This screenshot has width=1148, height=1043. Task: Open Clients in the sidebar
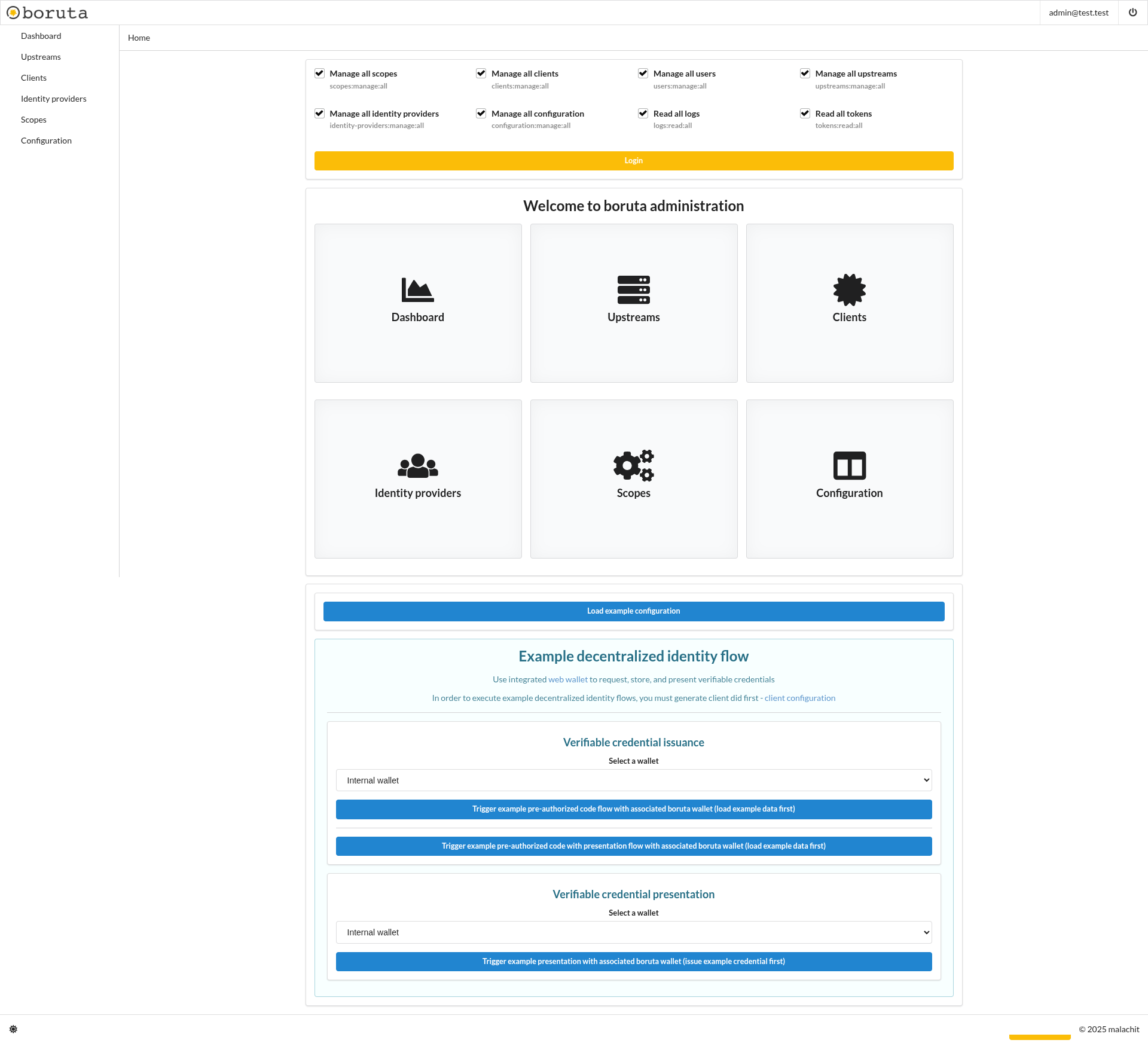click(x=33, y=78)
